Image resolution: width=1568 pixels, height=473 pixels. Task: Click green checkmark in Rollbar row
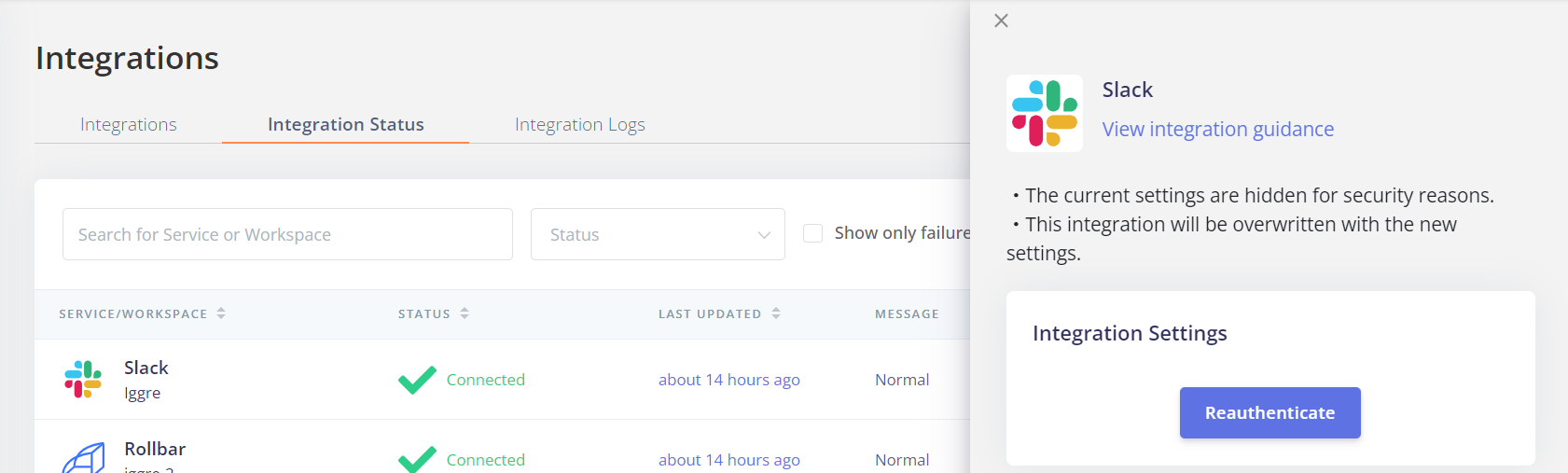(417, 459)
